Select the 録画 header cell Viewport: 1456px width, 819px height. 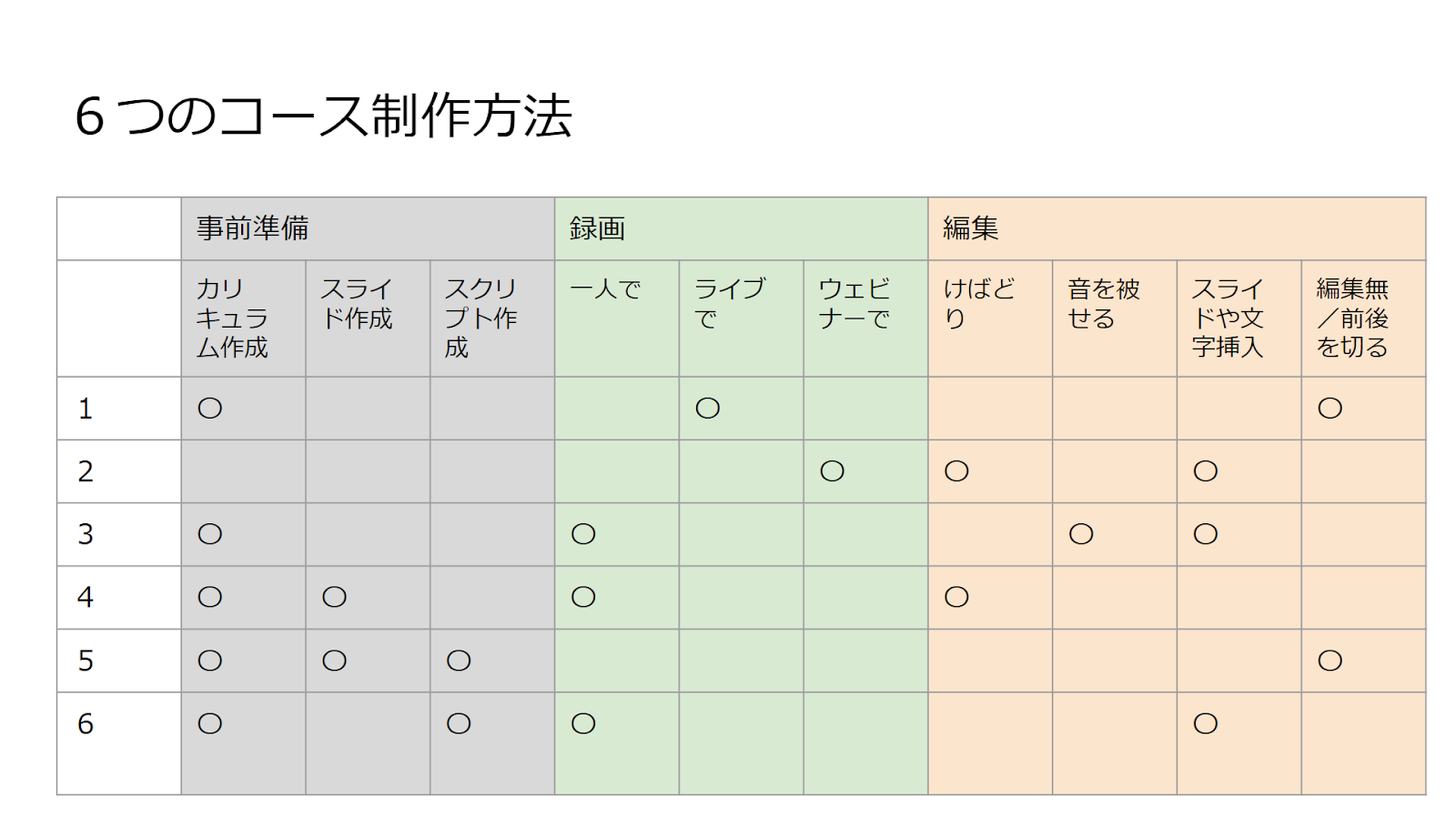(x=742, y=228)
